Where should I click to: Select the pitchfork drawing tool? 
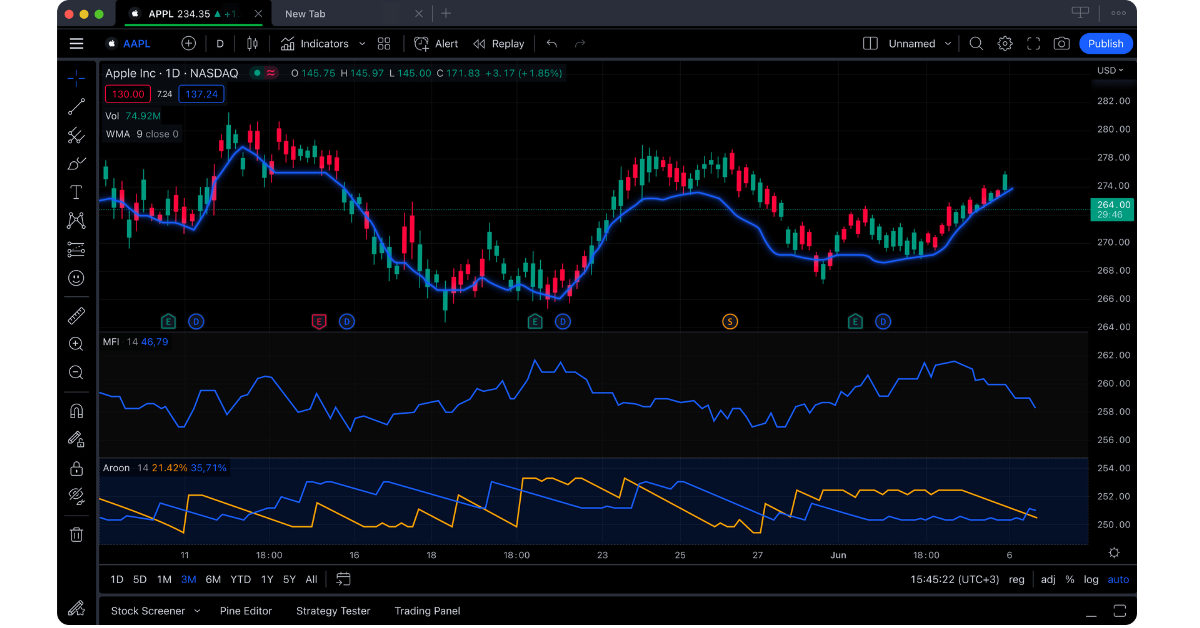tap(76, 135)
